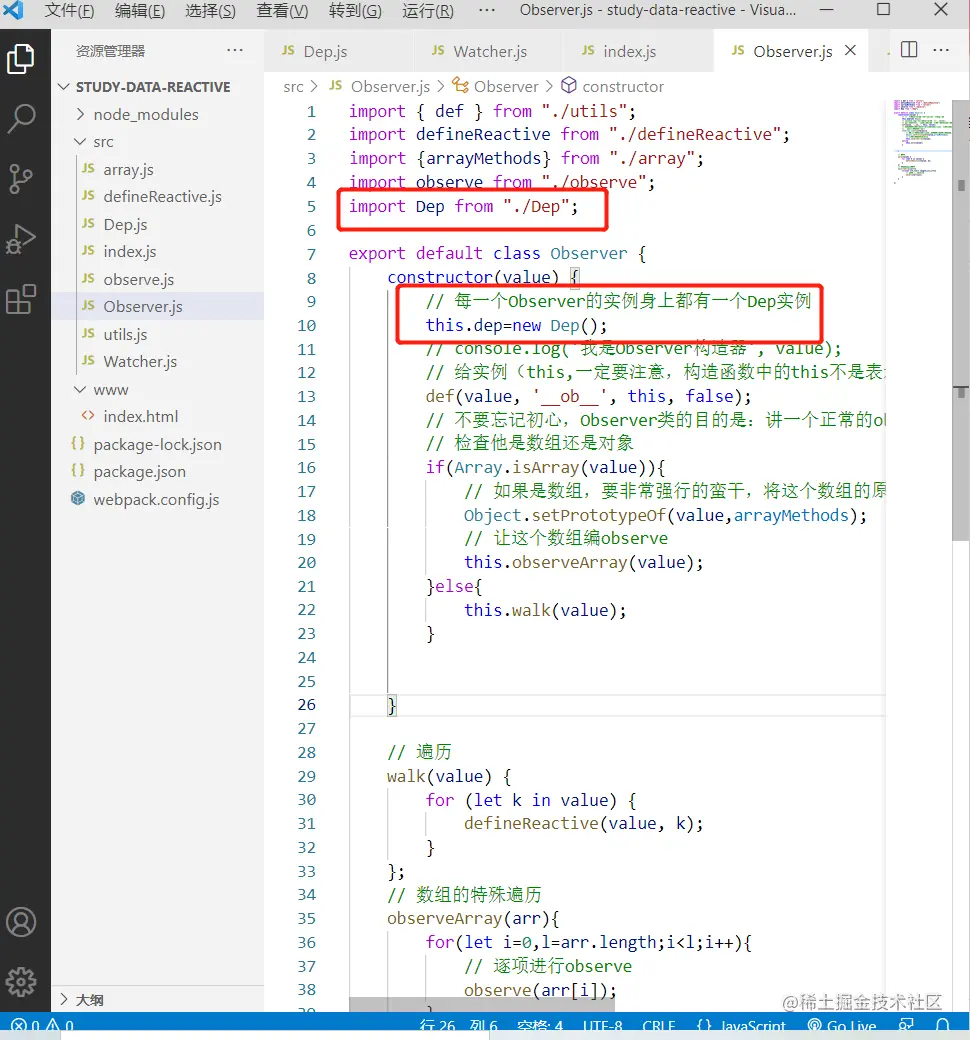Open webpack.config.js file

(158, 499)
